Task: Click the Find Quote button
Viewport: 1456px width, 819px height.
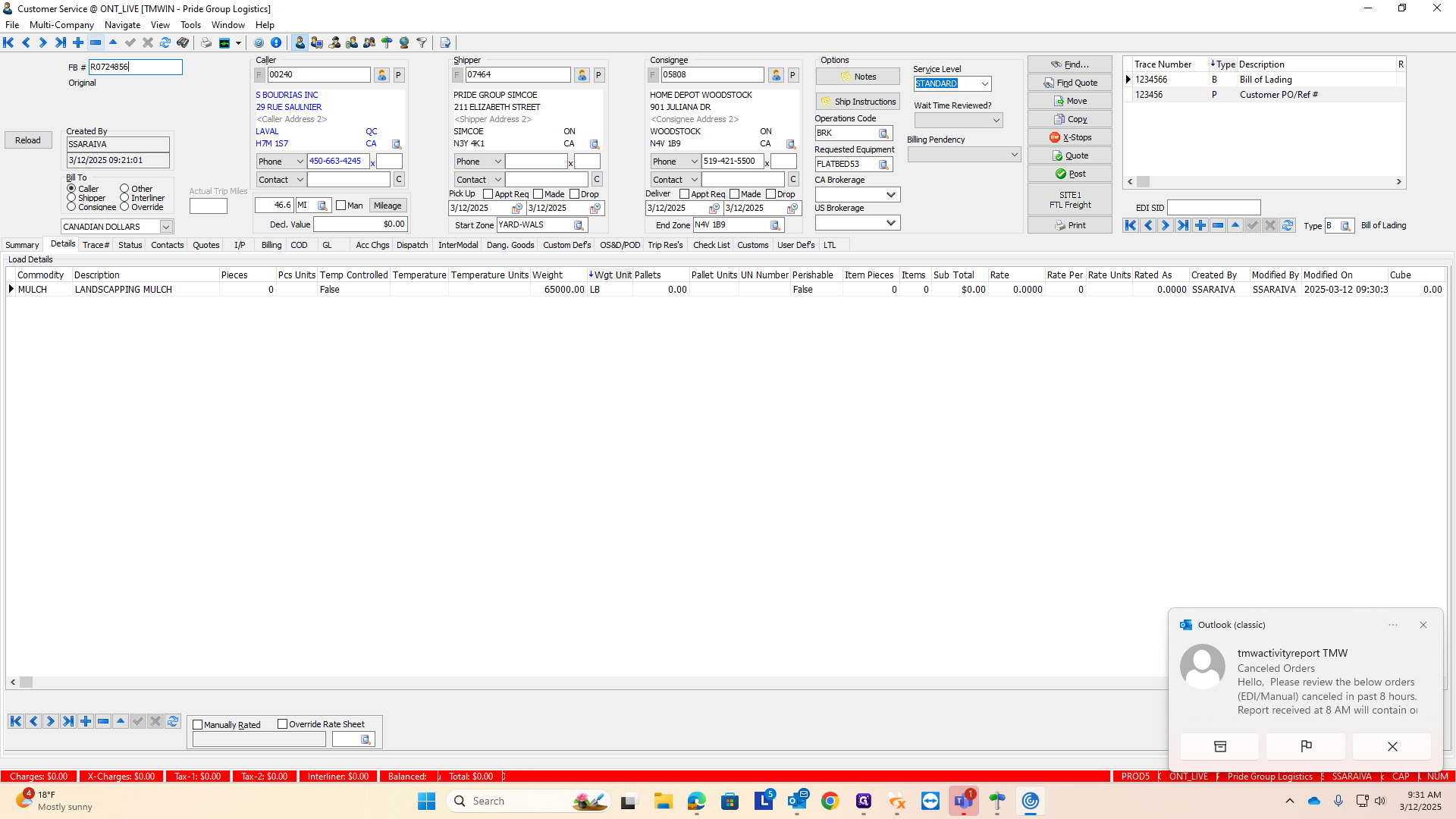Action: 1069,83
